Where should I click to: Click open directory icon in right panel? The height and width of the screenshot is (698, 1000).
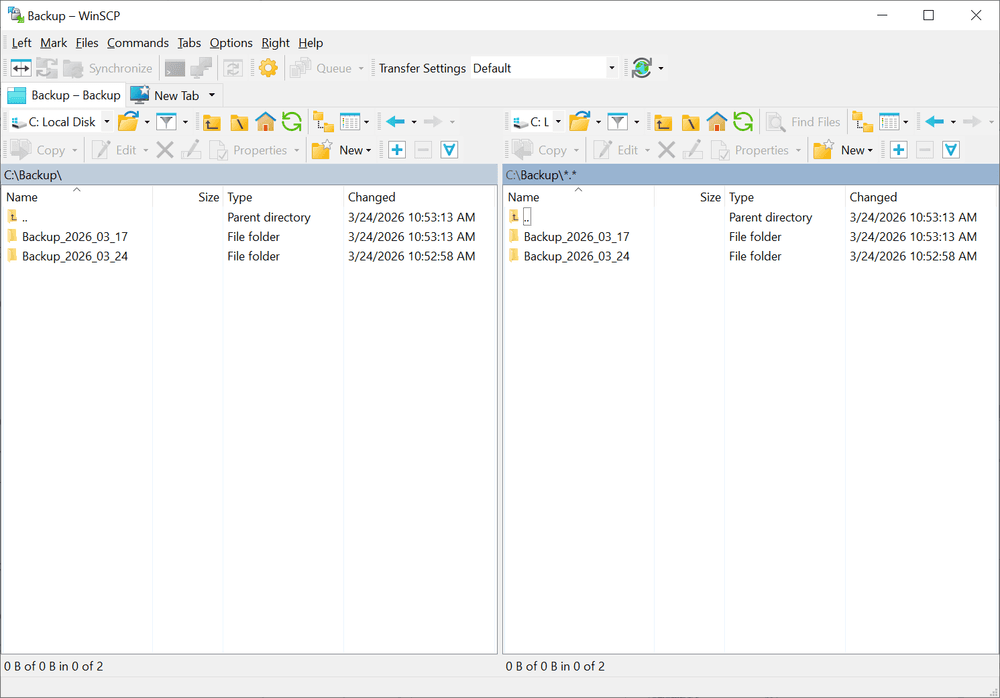(580, 121)
